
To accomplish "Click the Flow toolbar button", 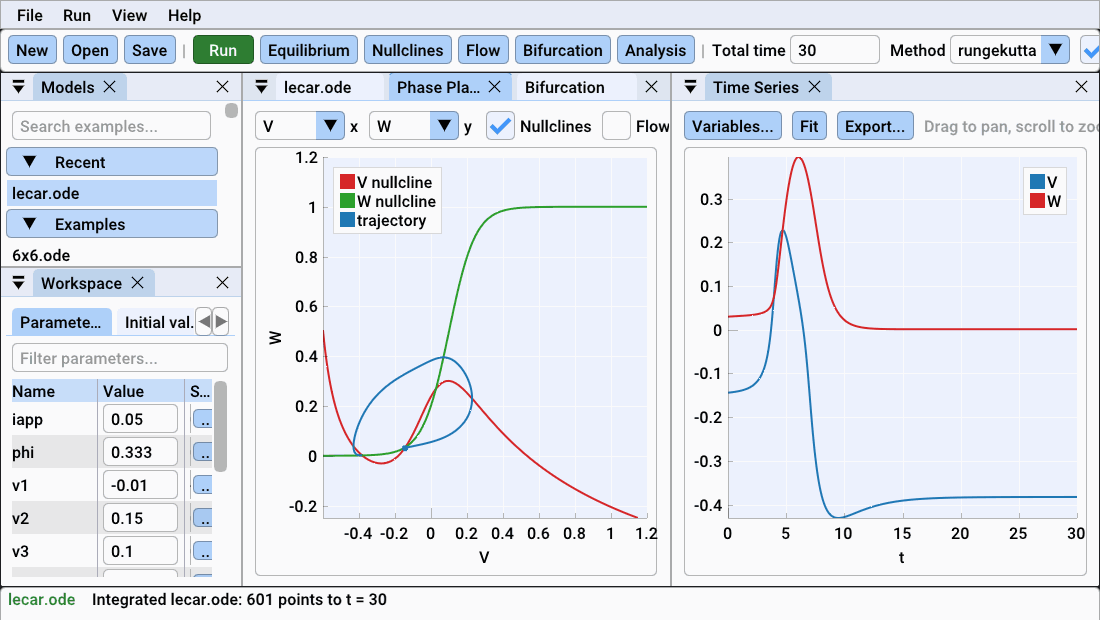I will (483, 50).
